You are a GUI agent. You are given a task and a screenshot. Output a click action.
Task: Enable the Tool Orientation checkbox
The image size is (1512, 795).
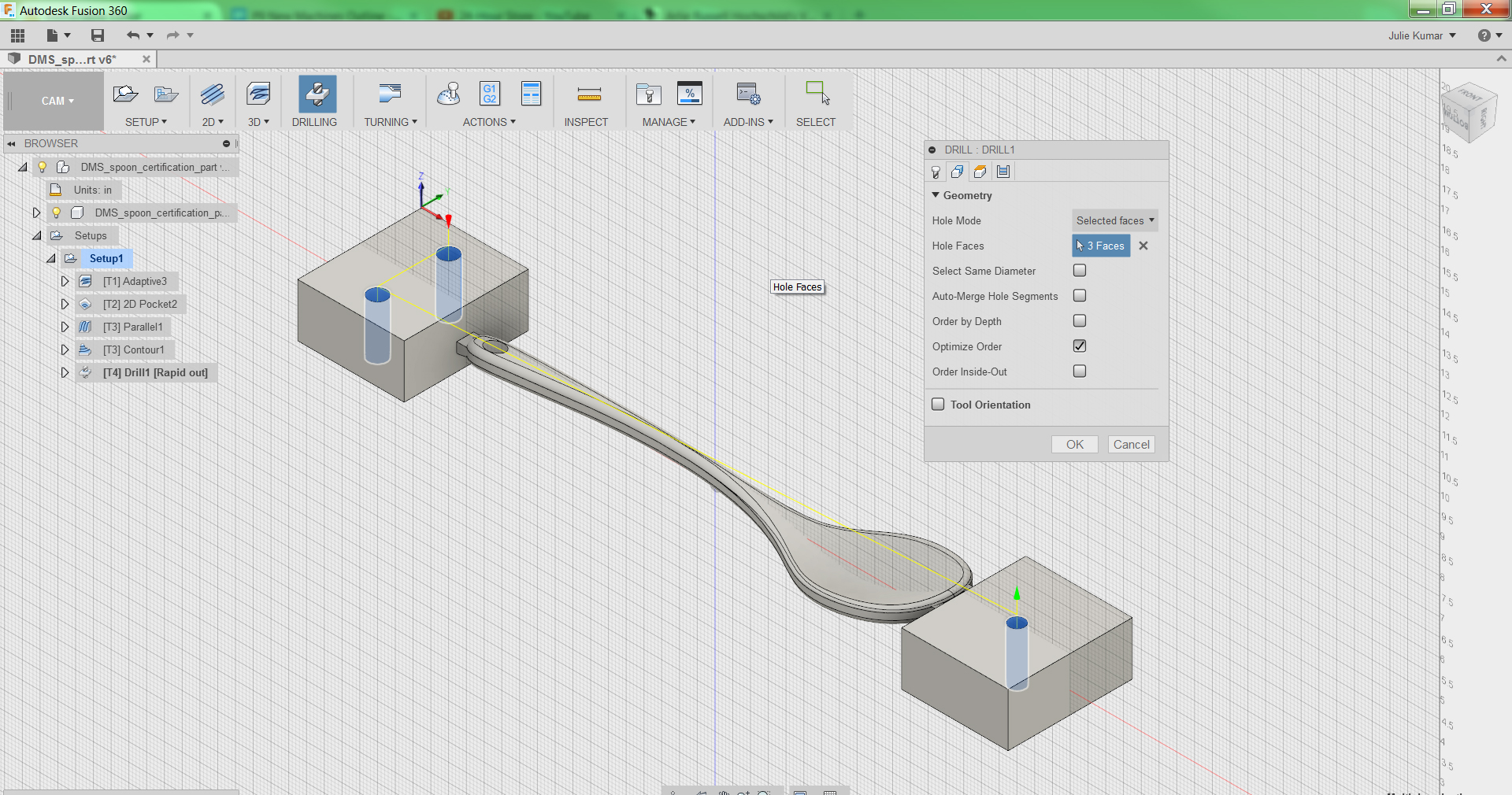tap(938, 405)
